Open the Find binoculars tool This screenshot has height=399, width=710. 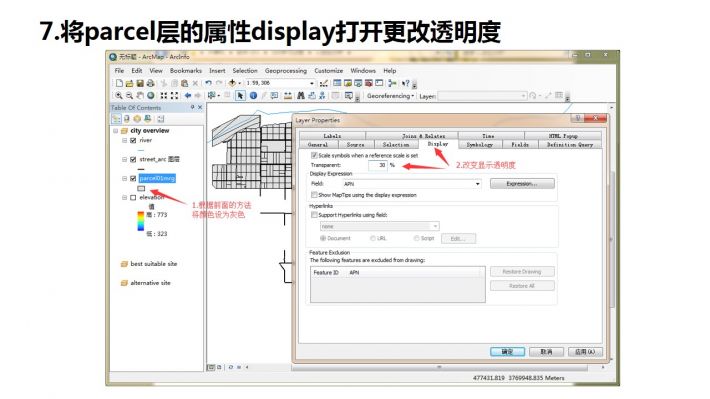[x=301, y=96]
